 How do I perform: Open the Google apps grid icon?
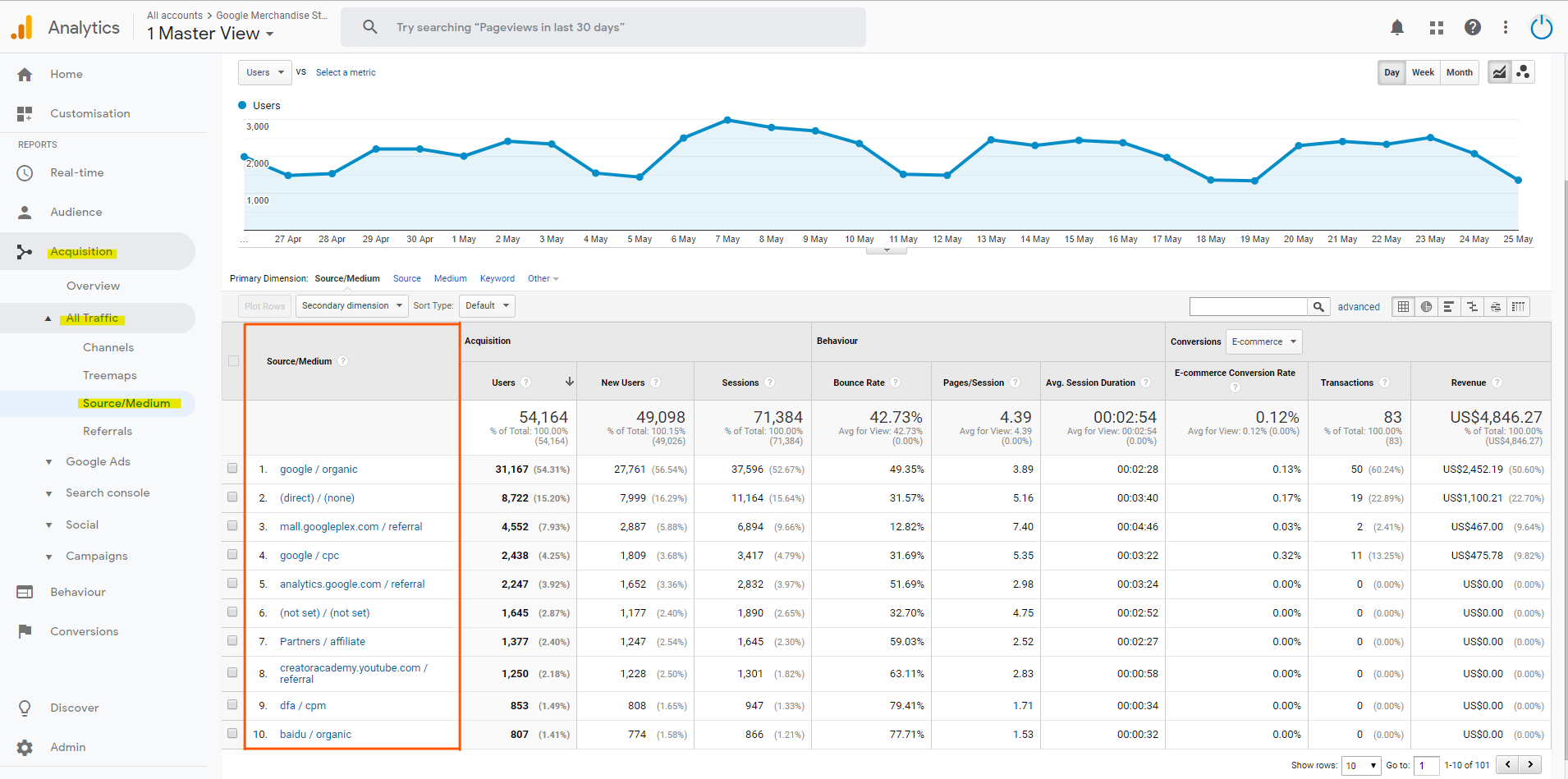tap(1436, 27)
